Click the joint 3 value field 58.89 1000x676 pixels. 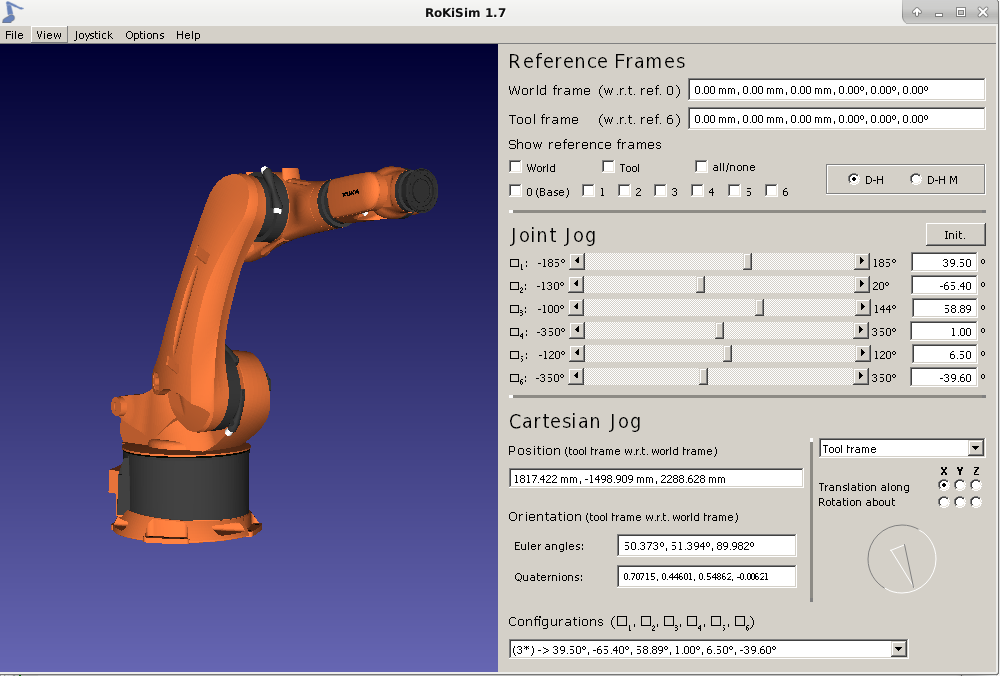945,308
